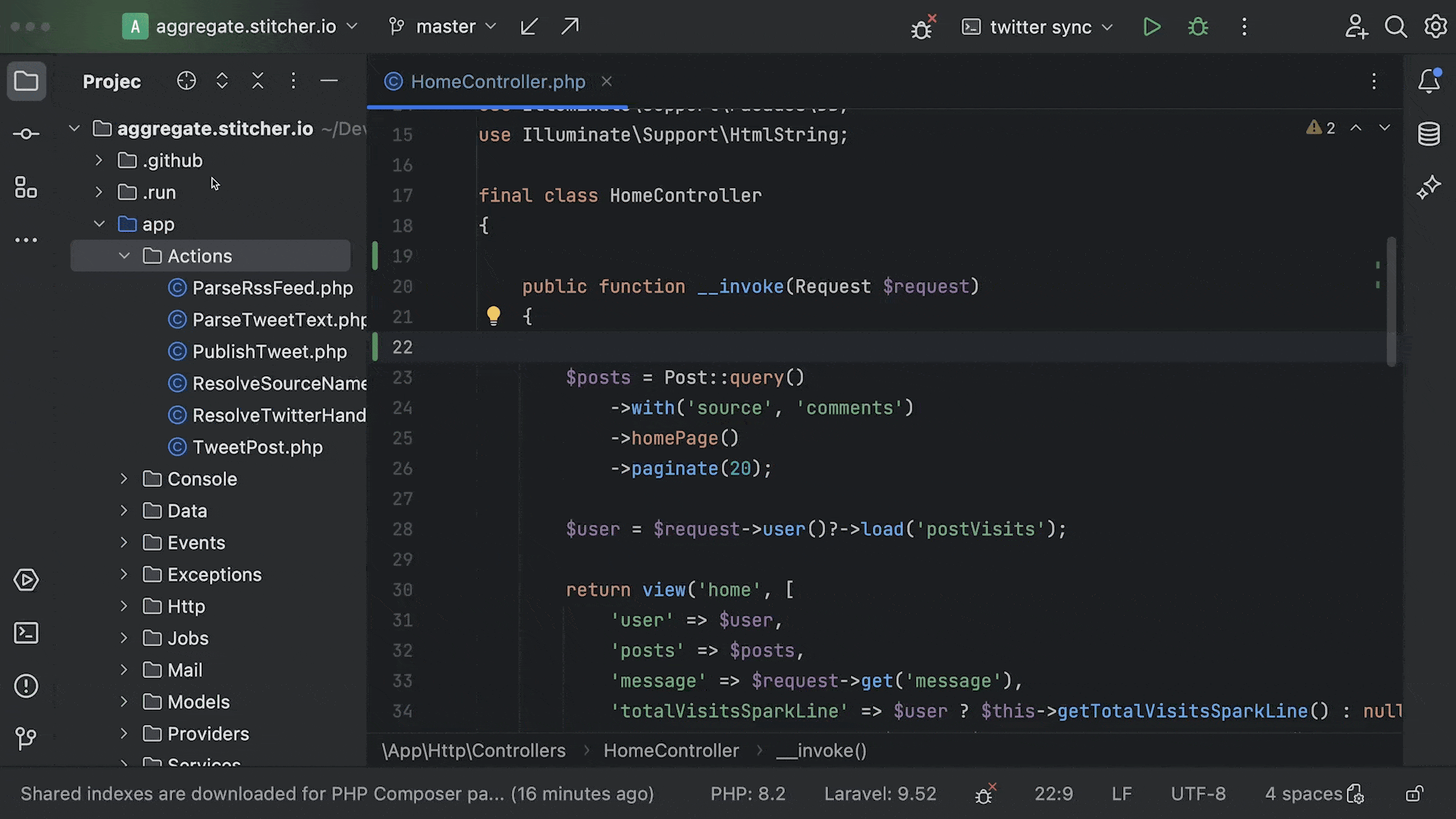Toggle the read-only lock in status bar
This screenshot has width=1456, height=819.
1414,794
